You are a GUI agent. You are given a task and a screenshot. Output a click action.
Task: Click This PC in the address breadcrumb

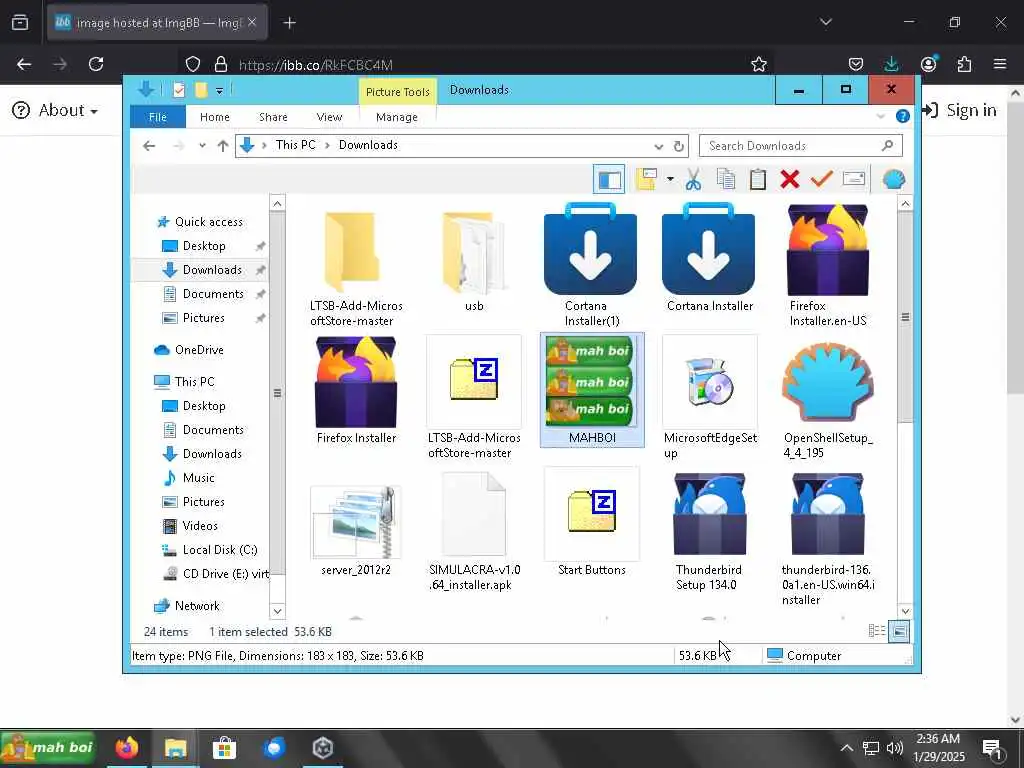(x=295, y=145)
